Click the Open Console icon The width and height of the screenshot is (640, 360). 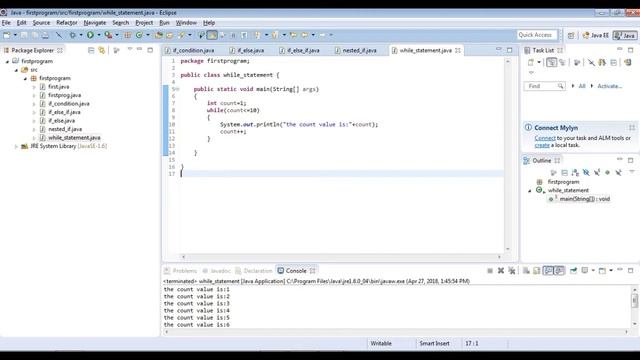click(602, 271)
